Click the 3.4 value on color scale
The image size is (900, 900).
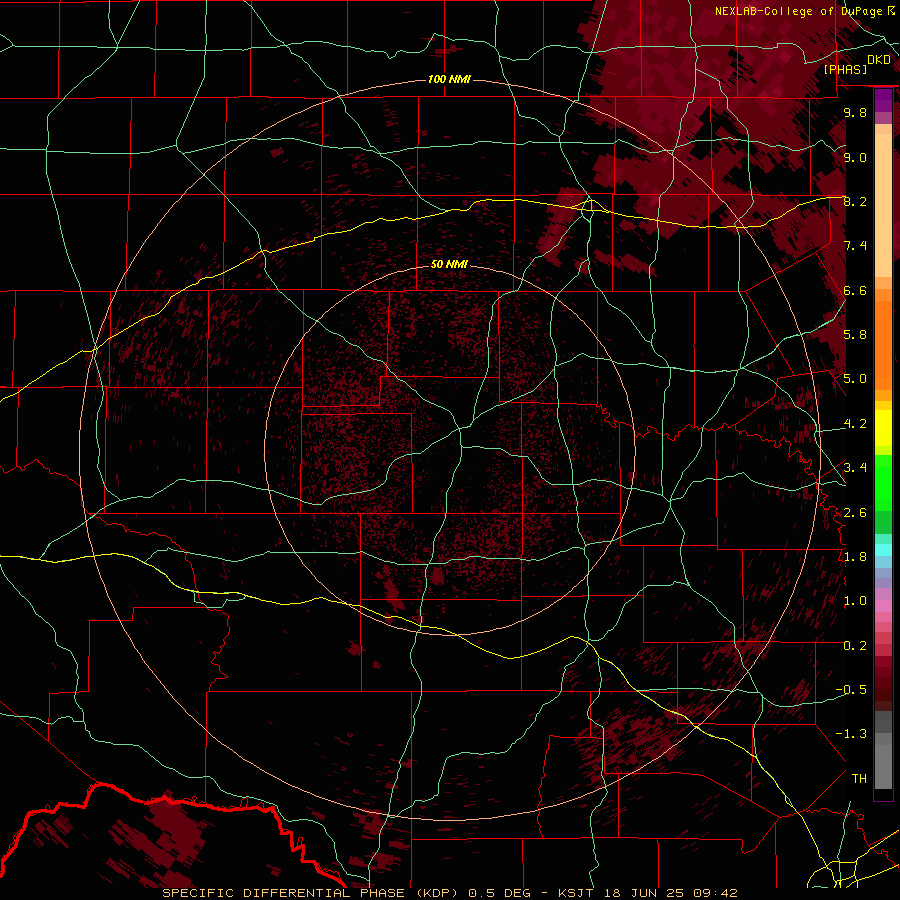tap(855, 468)
